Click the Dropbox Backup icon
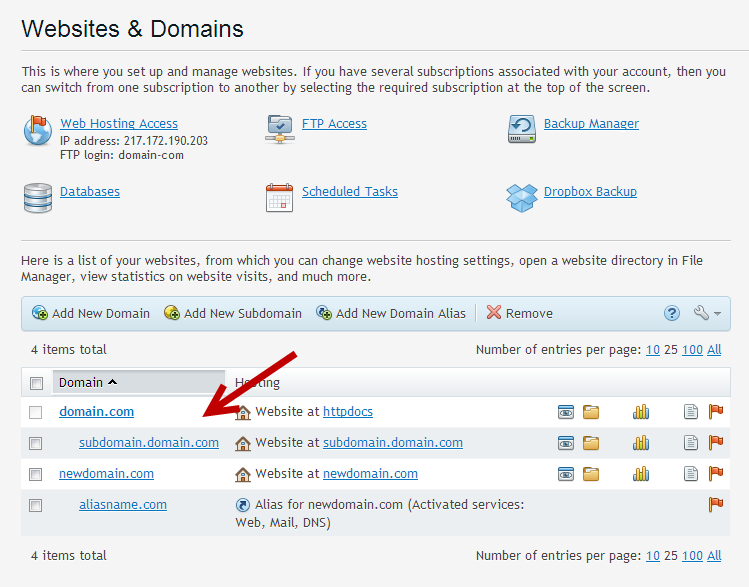 point(522,197)
